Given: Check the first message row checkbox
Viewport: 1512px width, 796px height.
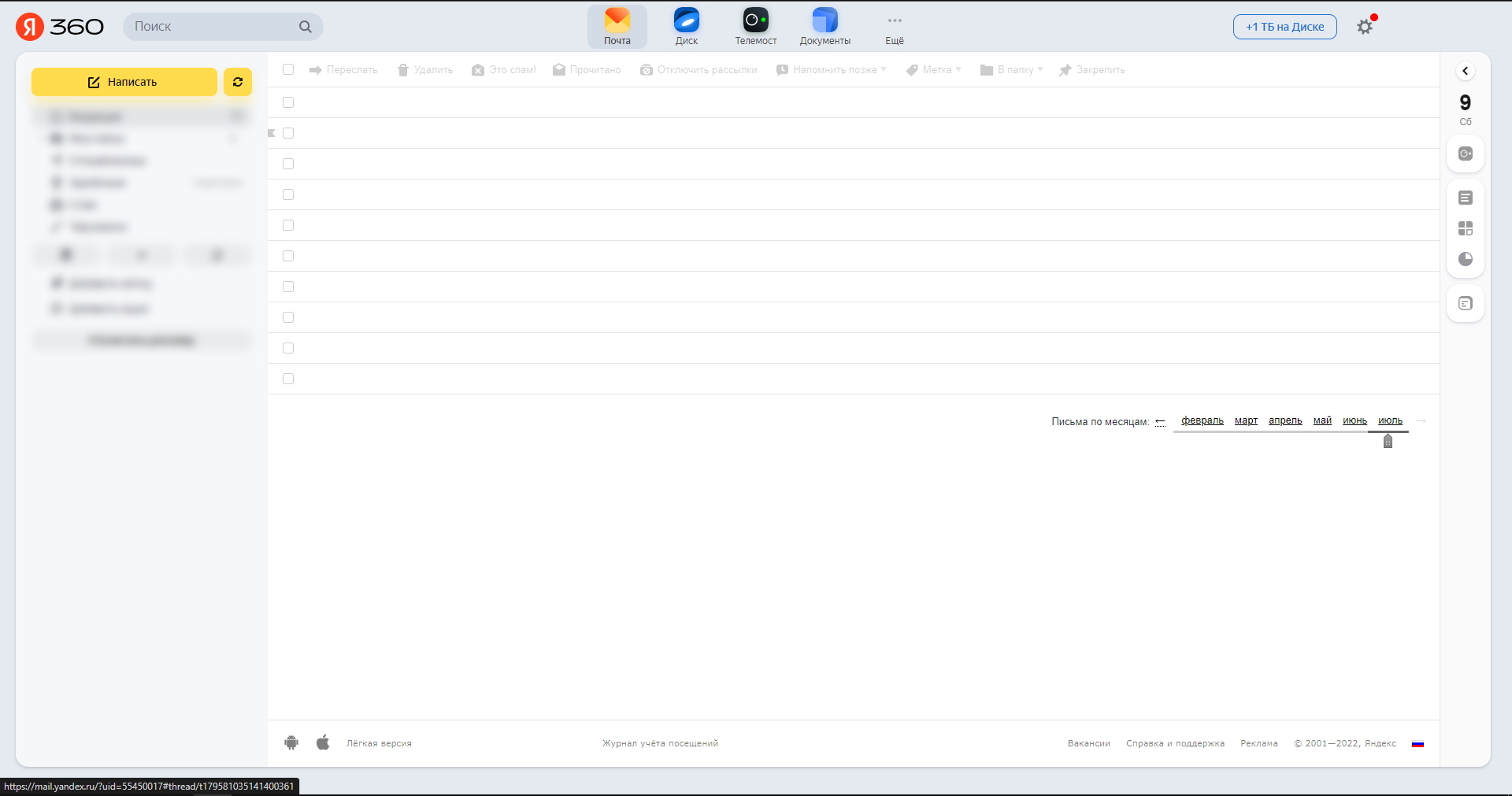Looking at the screenshot, I should pyautogui.click(x=288, y=102).
